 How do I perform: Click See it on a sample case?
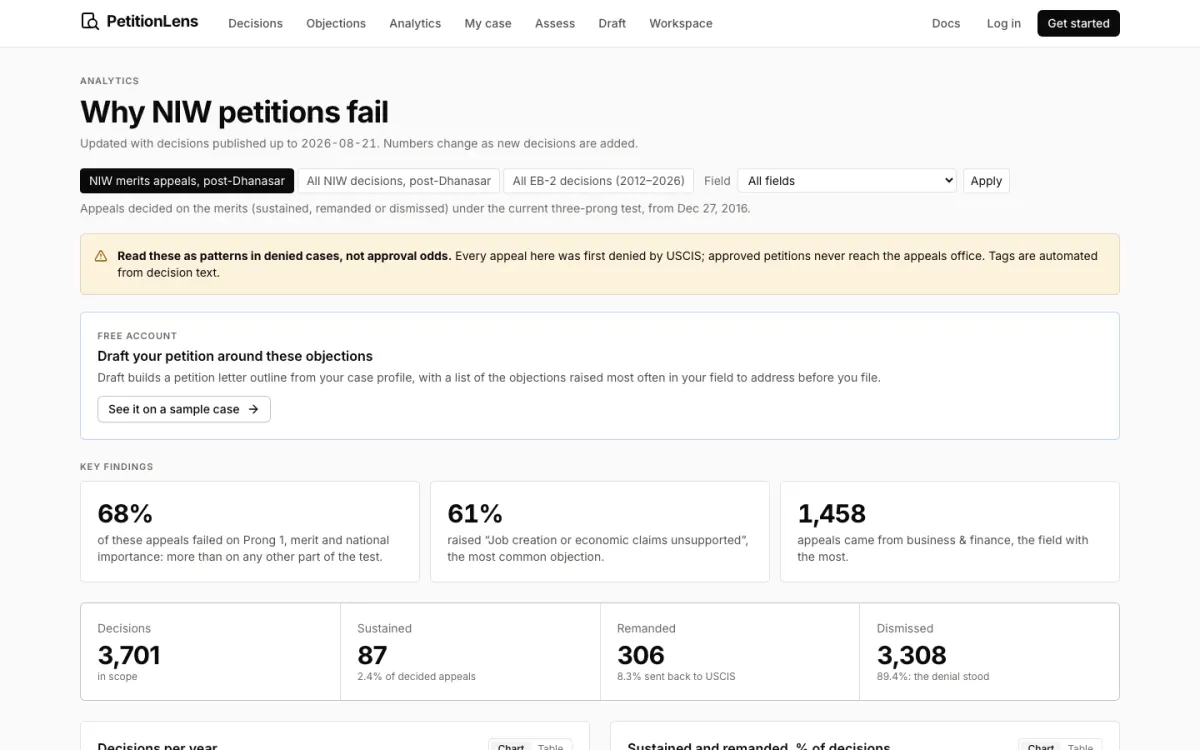point(184,409)
